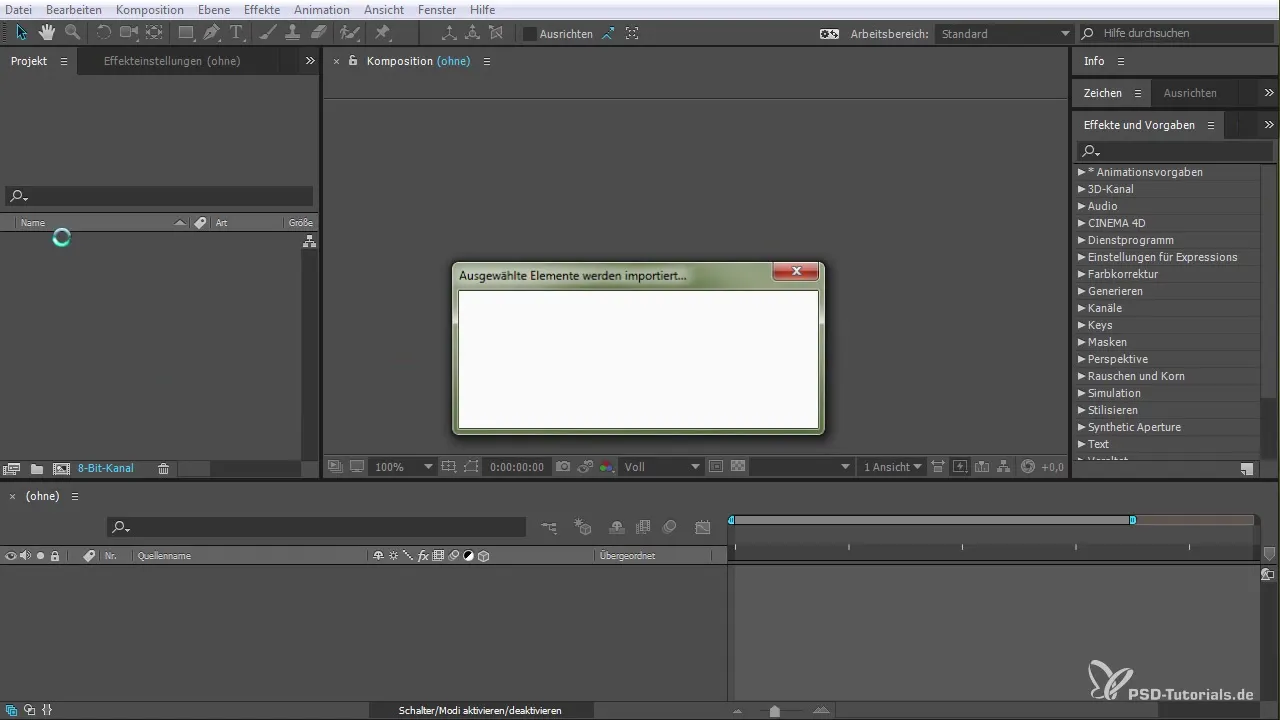Select the Hand tool
Screen dimensions: 1280x720
47,33
